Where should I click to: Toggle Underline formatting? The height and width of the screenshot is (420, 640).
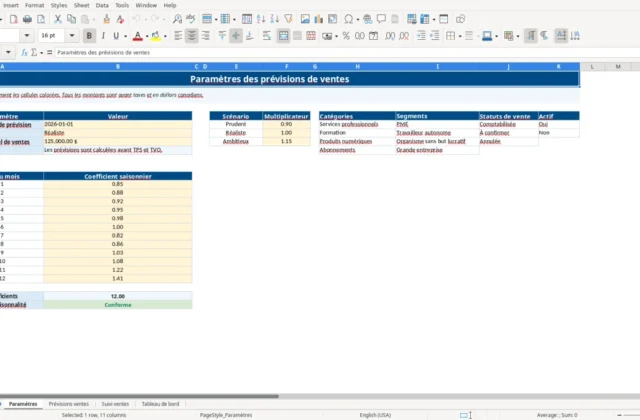point(116,36)
